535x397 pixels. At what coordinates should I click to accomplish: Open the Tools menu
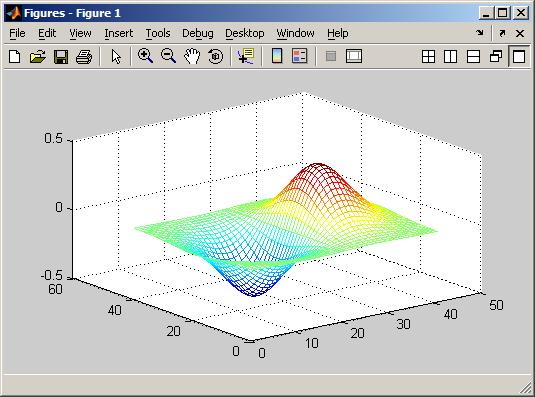pos(158,33)
